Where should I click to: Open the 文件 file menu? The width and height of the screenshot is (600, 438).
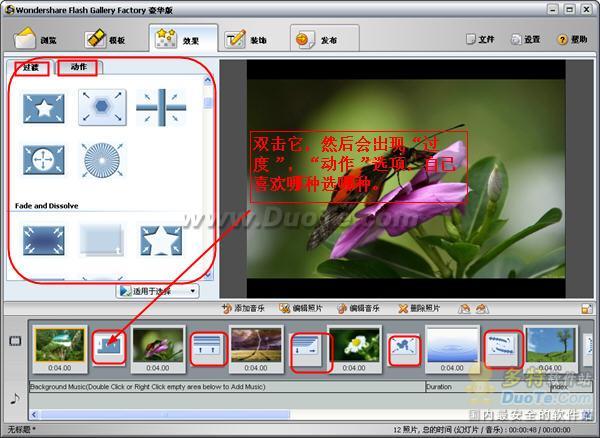480,40
